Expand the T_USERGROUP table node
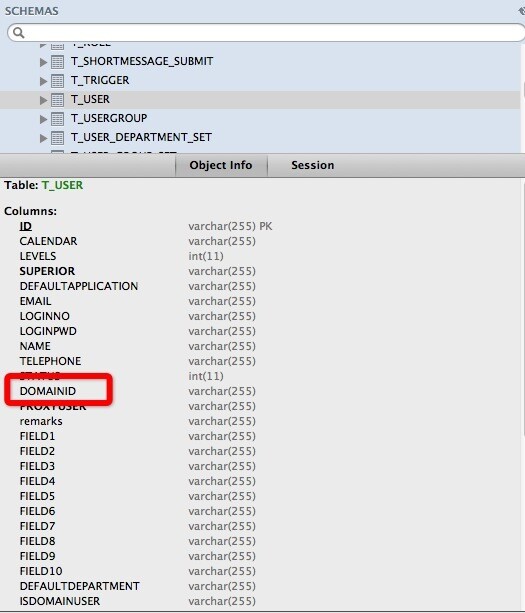Screen dimensions: 525x613 coord(43,119)
